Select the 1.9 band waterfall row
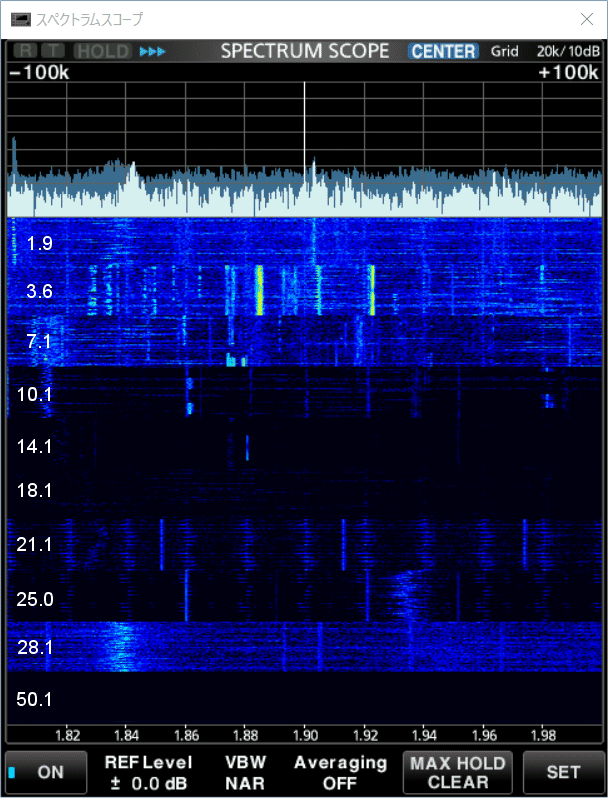The width and height of the screenshot is (608, 798). [300, 243]
